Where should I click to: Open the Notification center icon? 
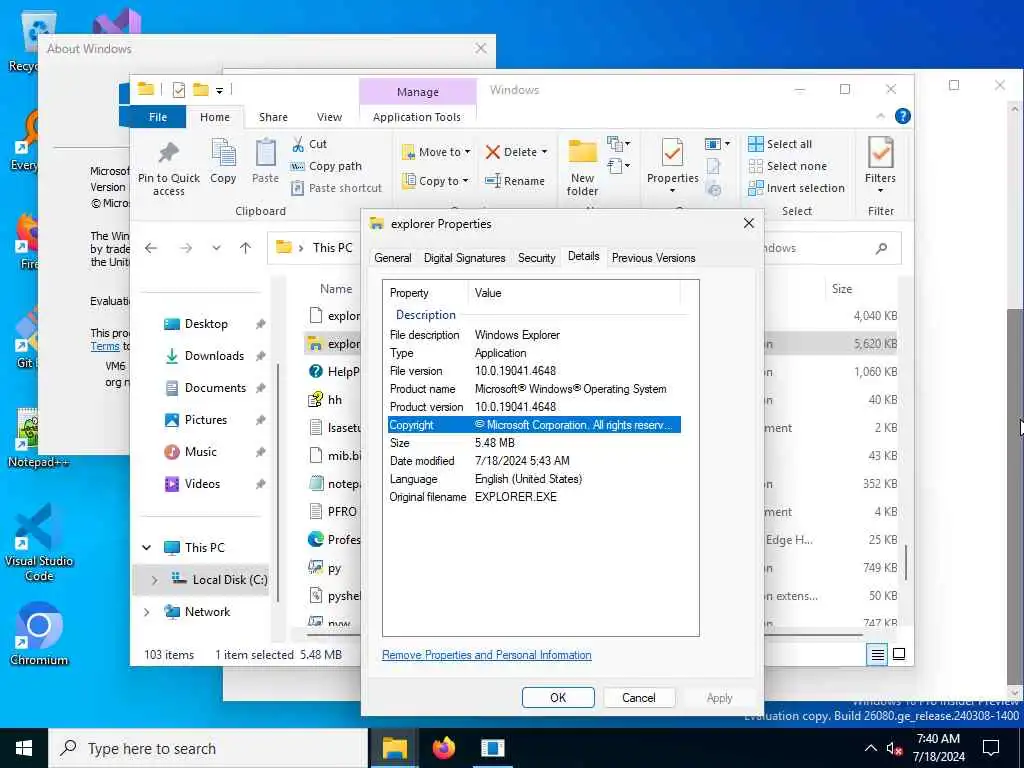(x=991, y=748)
